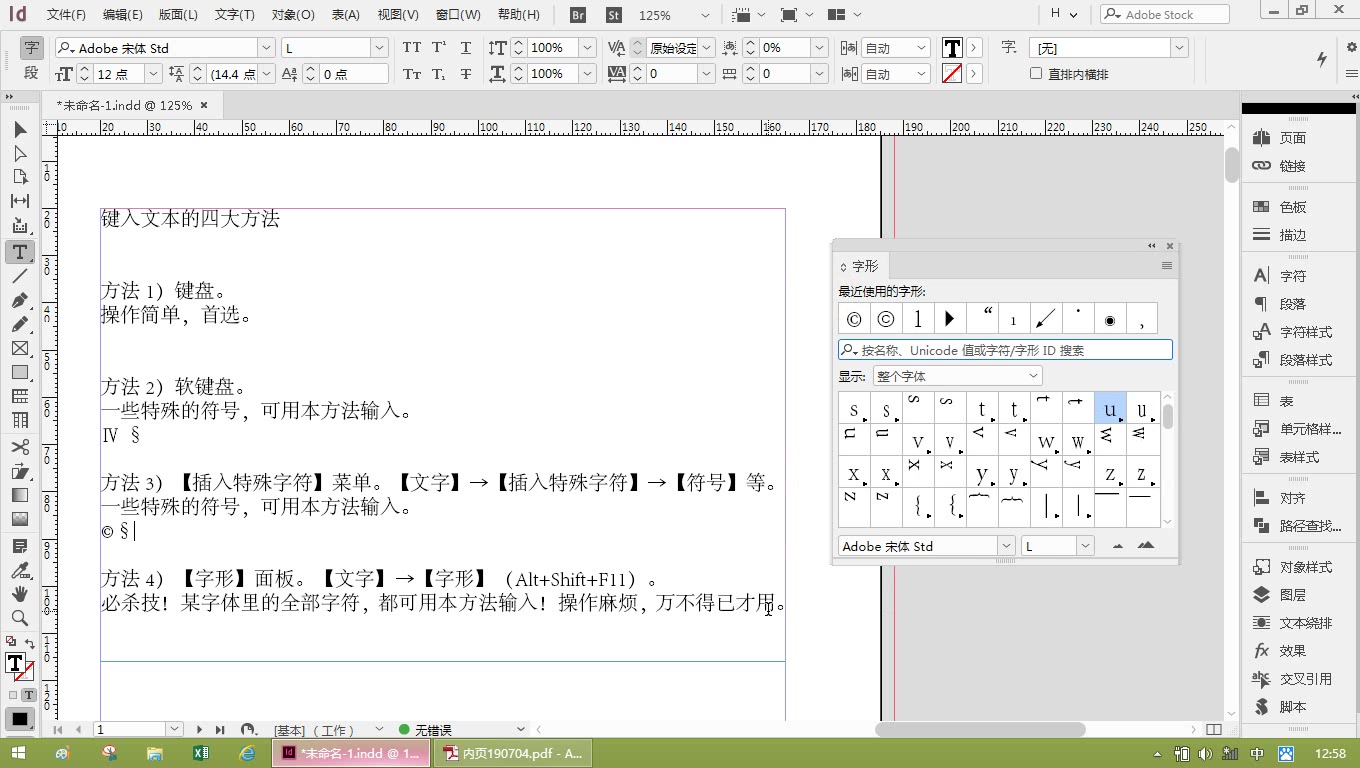
Task: Switch to paragraph formatting controls (段)
Action: [31, 73]
